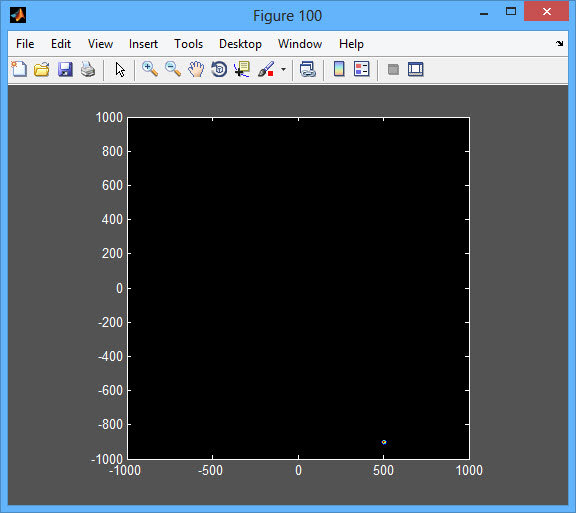Click the New Figure icon
The width and height of the screenshot is (576, 513).
click(x=19, y=69)
